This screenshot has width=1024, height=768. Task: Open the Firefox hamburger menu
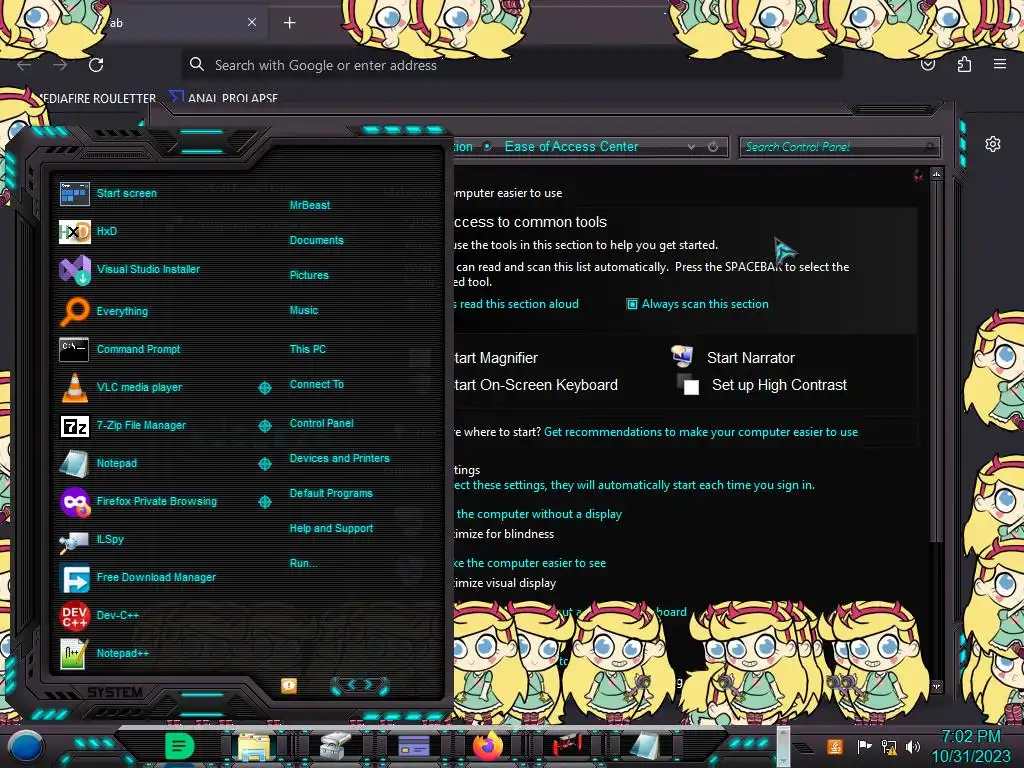click(x=999, y=64)
